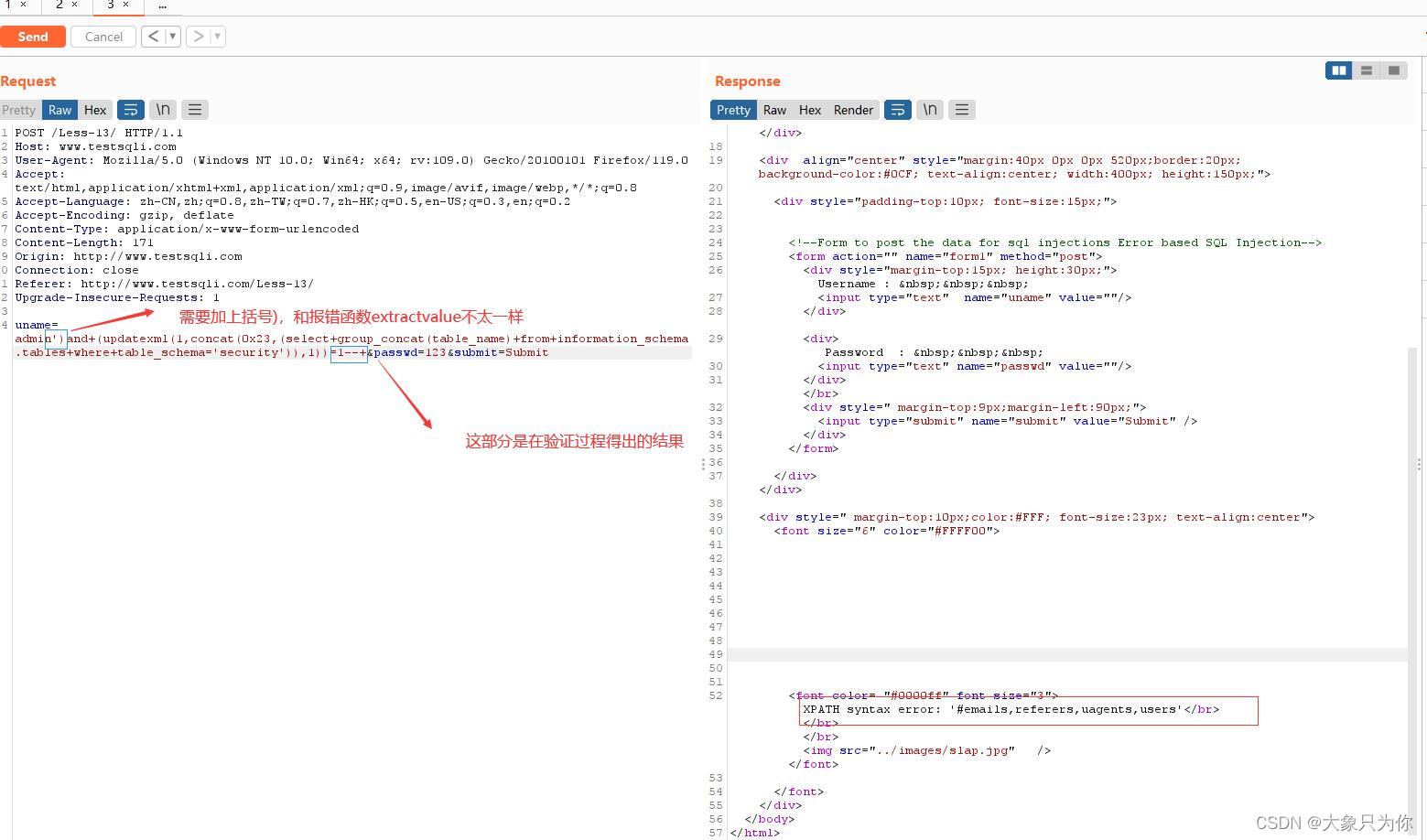Screen dimensions: 1427x840
Task: Close Repeater tab 2
Action: click(x=75, y=5)
